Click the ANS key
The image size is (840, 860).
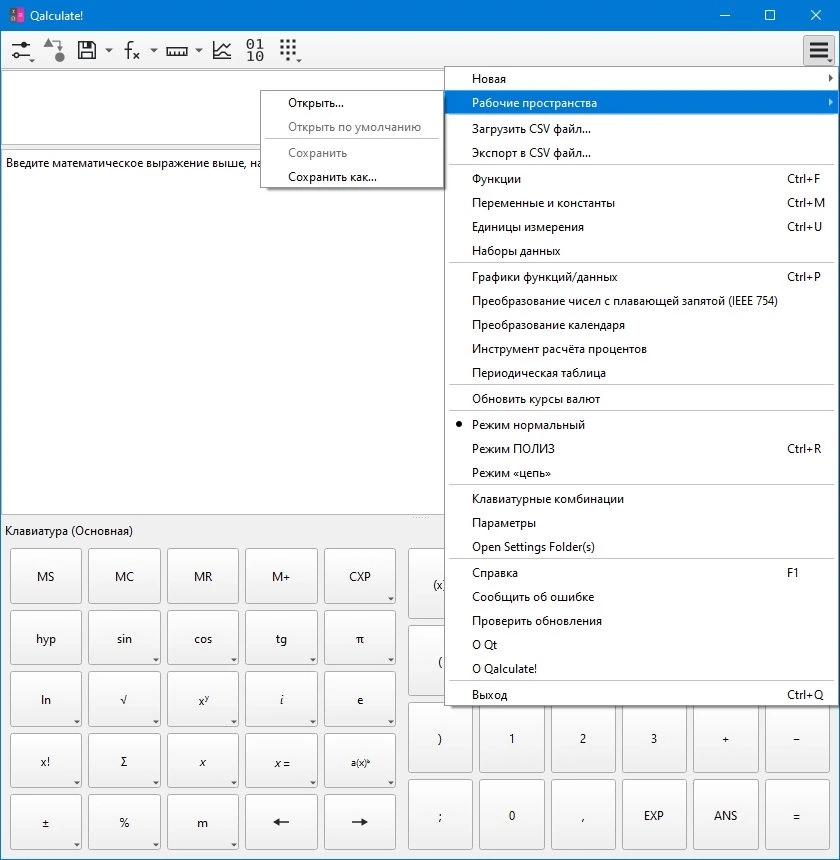(725, 816)
